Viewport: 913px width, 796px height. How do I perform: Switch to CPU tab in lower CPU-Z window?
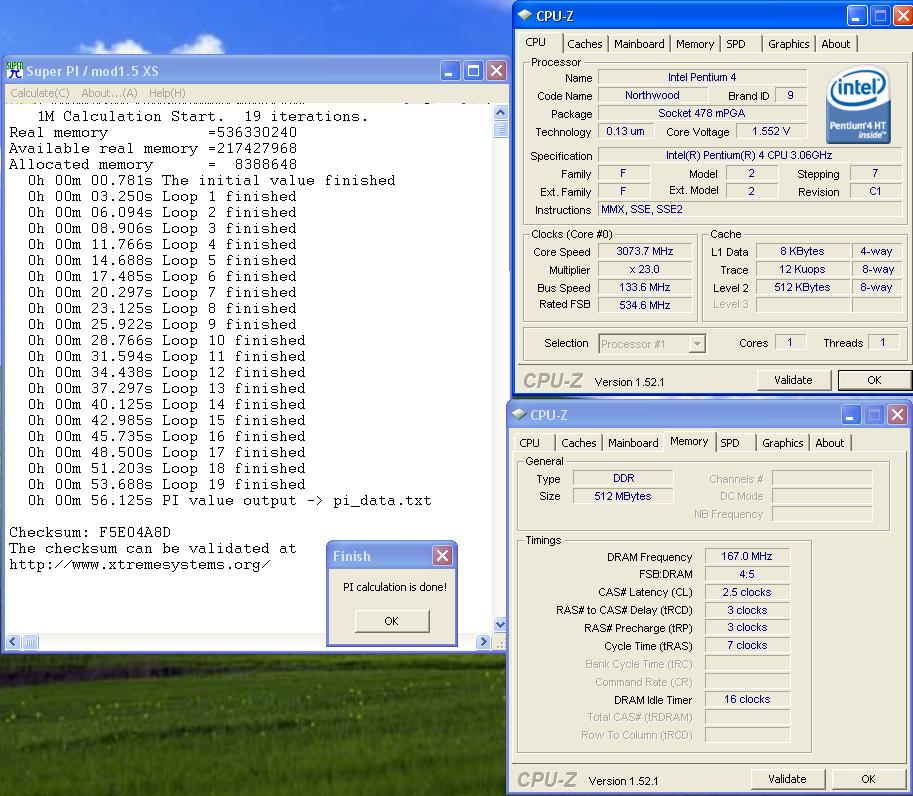coord(529,443)
